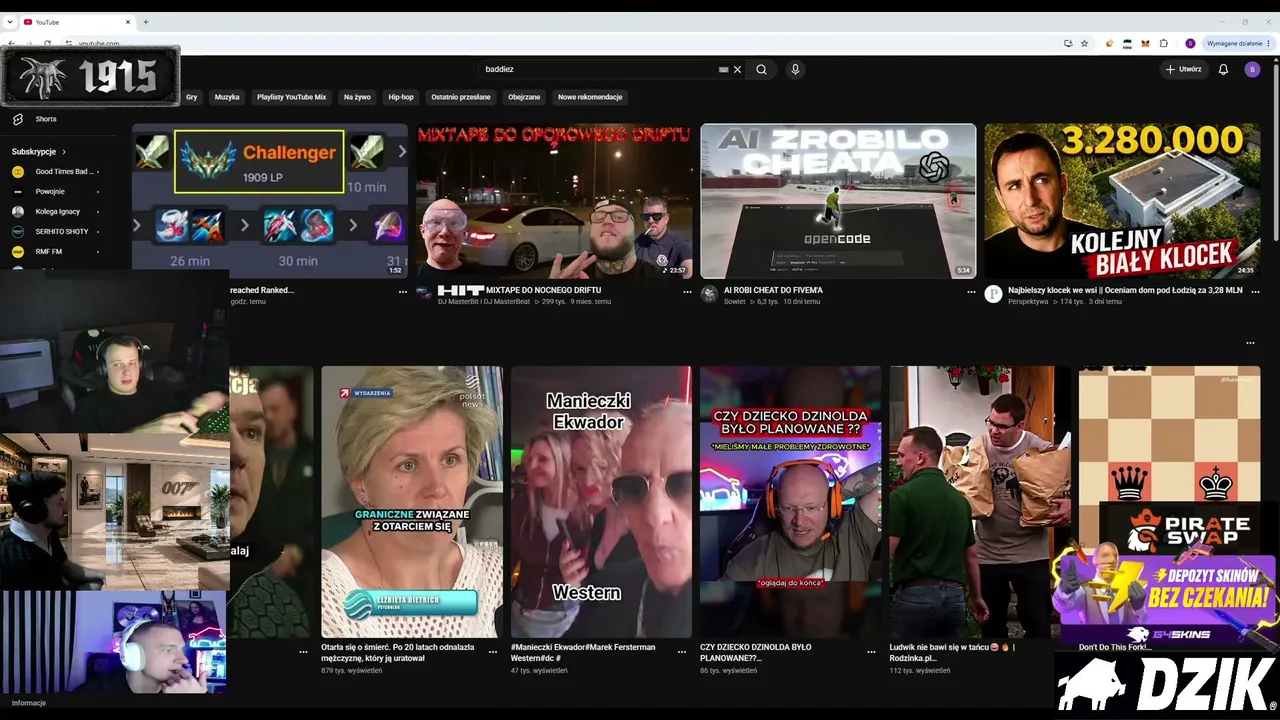Click the YouTube search magnifier button
The width and height of the screenshot is (1280, 720).
pos(761,69)
